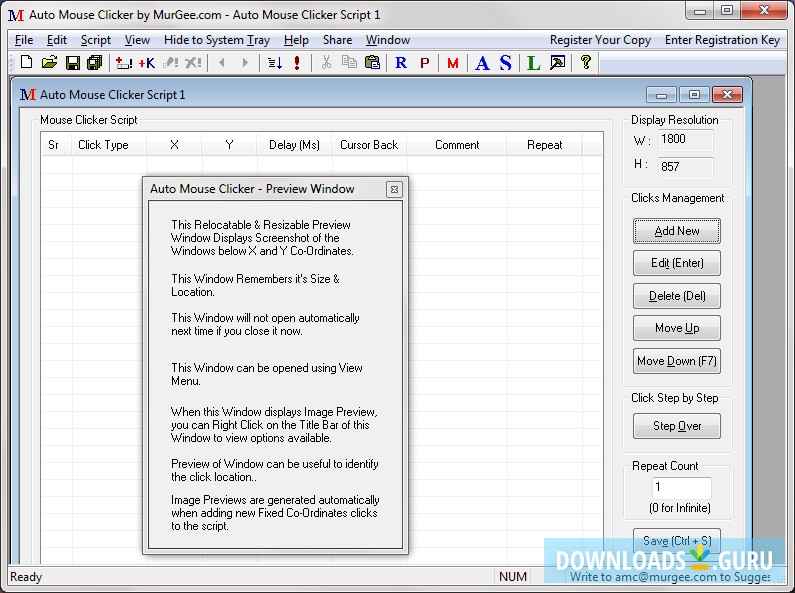
Task: Click the image preview toolbar icon
Action: 558,63
